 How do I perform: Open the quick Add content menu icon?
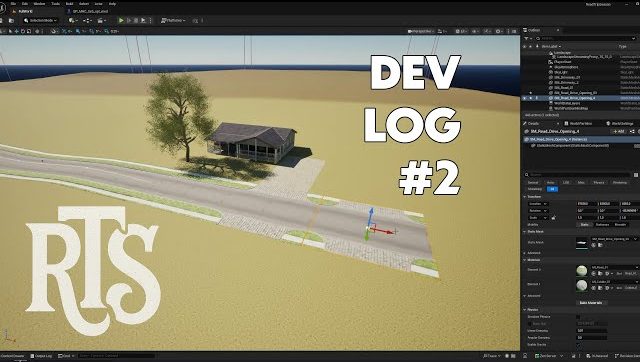[73, 20]
